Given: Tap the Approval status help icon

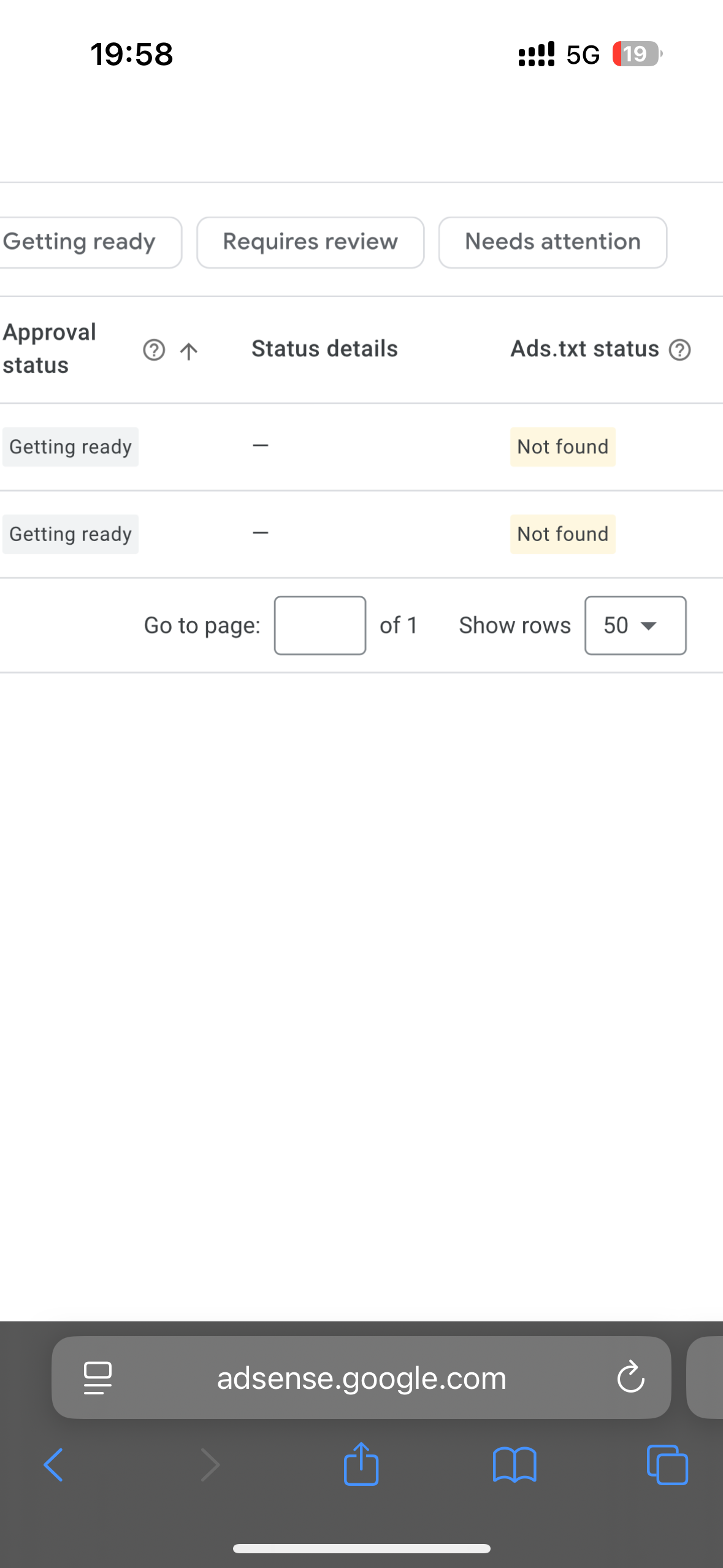Looking at the screenshot, I should 154,350.
